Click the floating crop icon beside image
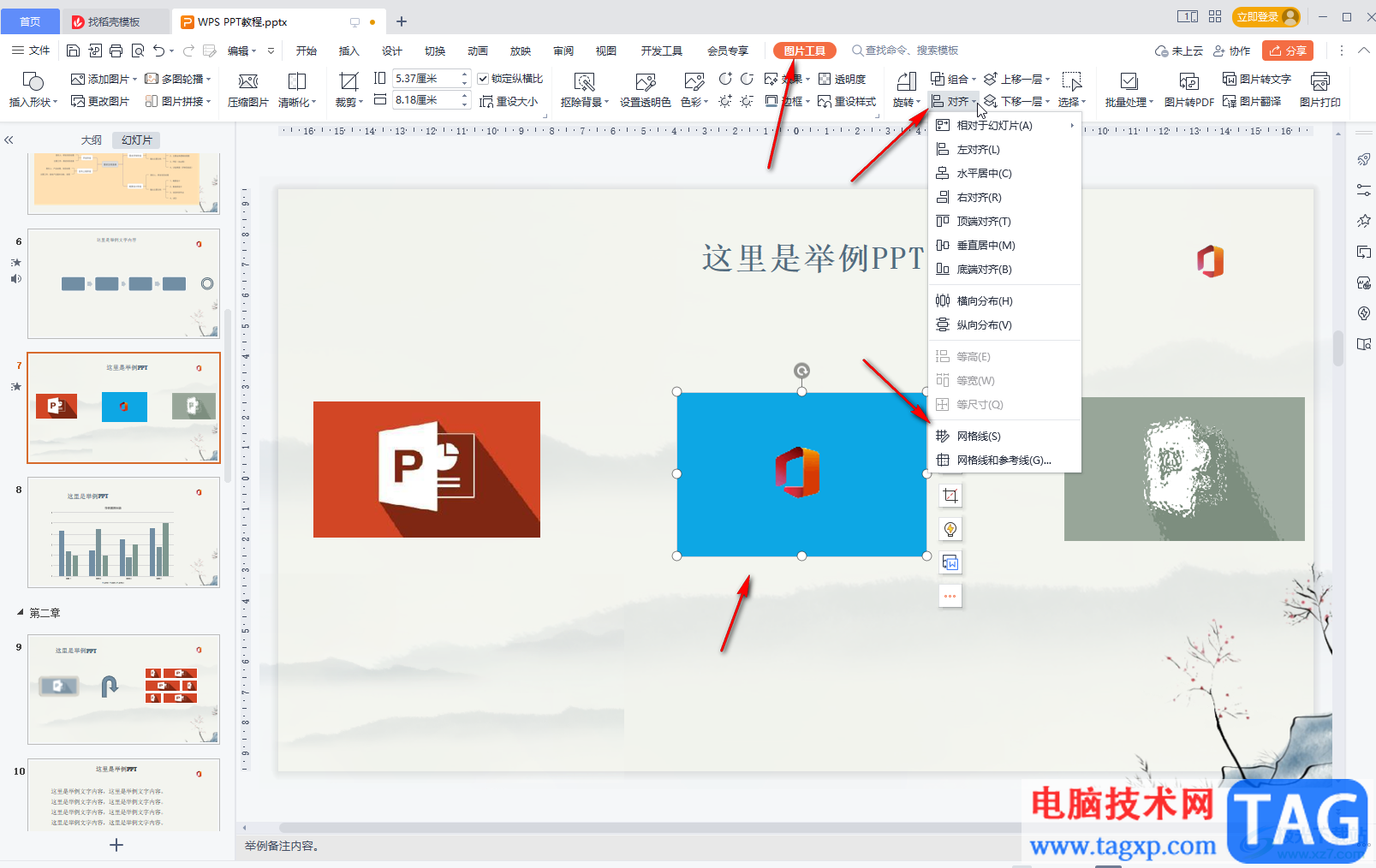 point(950,496)
